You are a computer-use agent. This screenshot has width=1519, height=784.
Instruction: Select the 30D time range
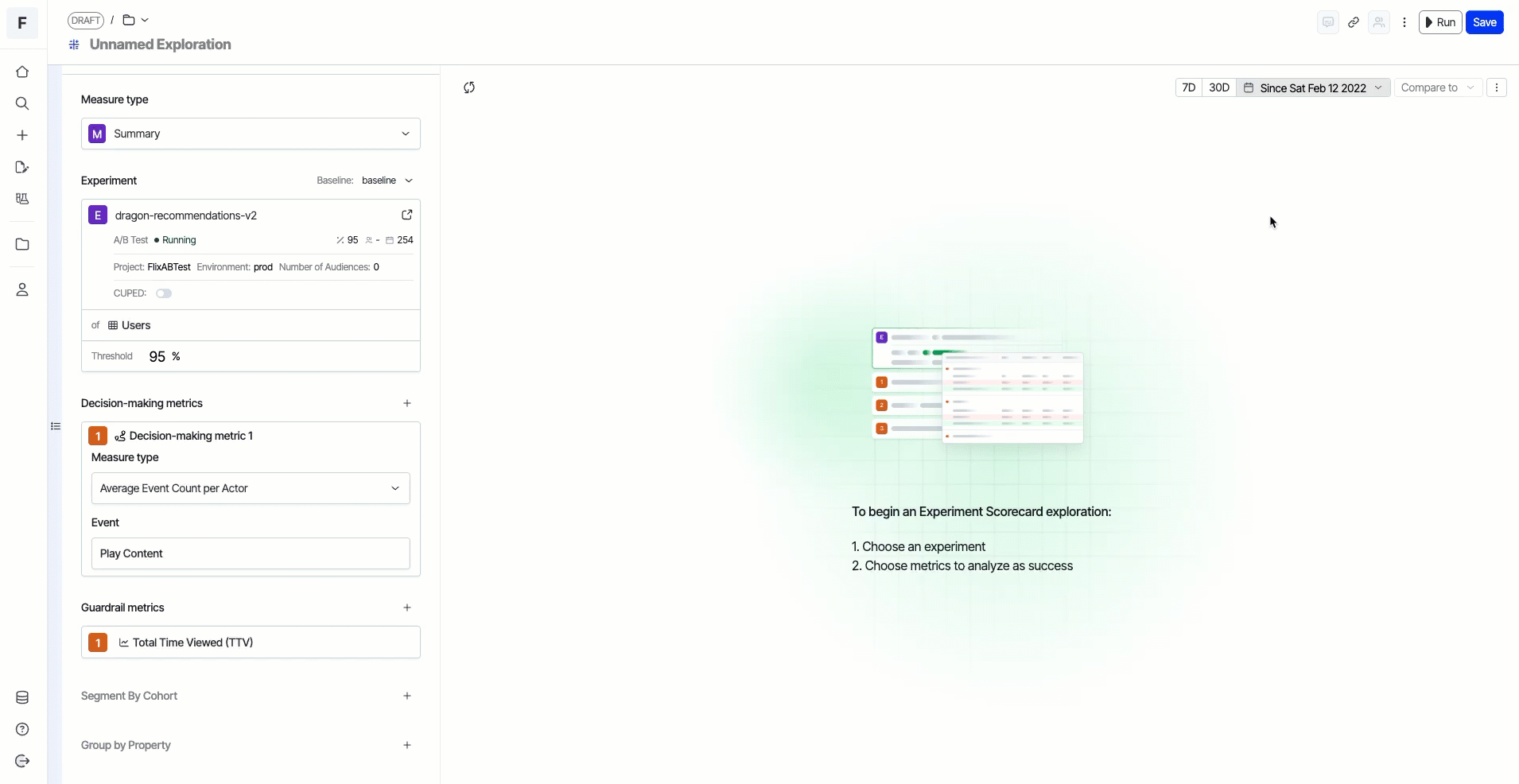1219,87
